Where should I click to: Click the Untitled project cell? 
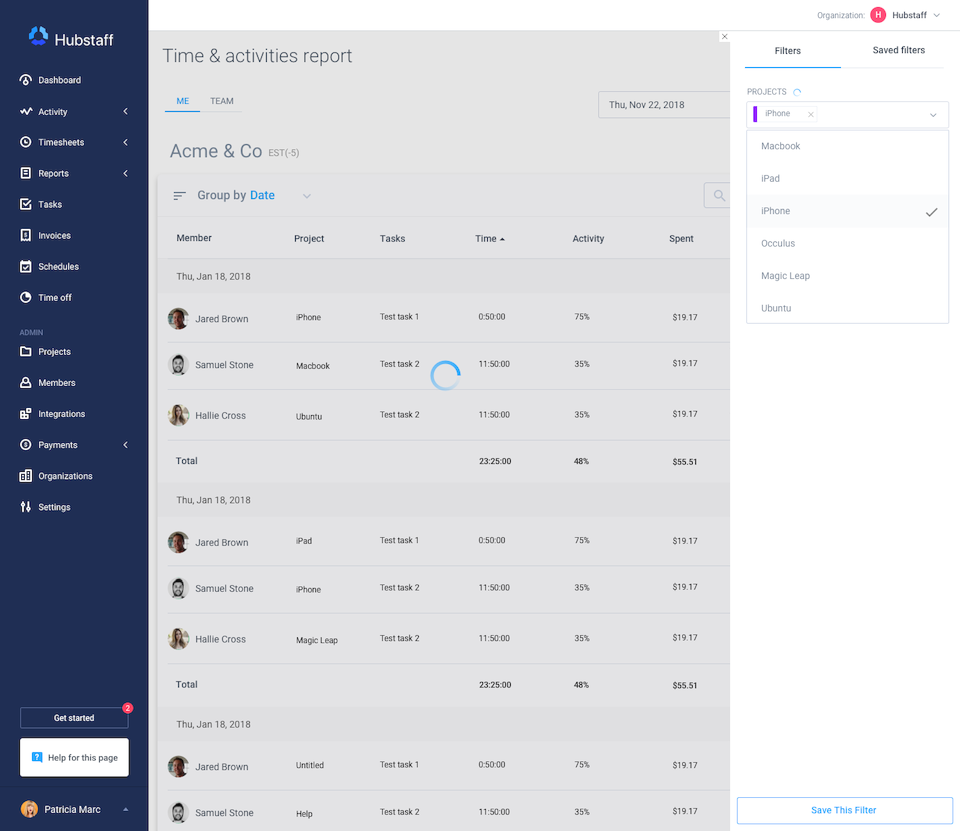coord(310,765)
